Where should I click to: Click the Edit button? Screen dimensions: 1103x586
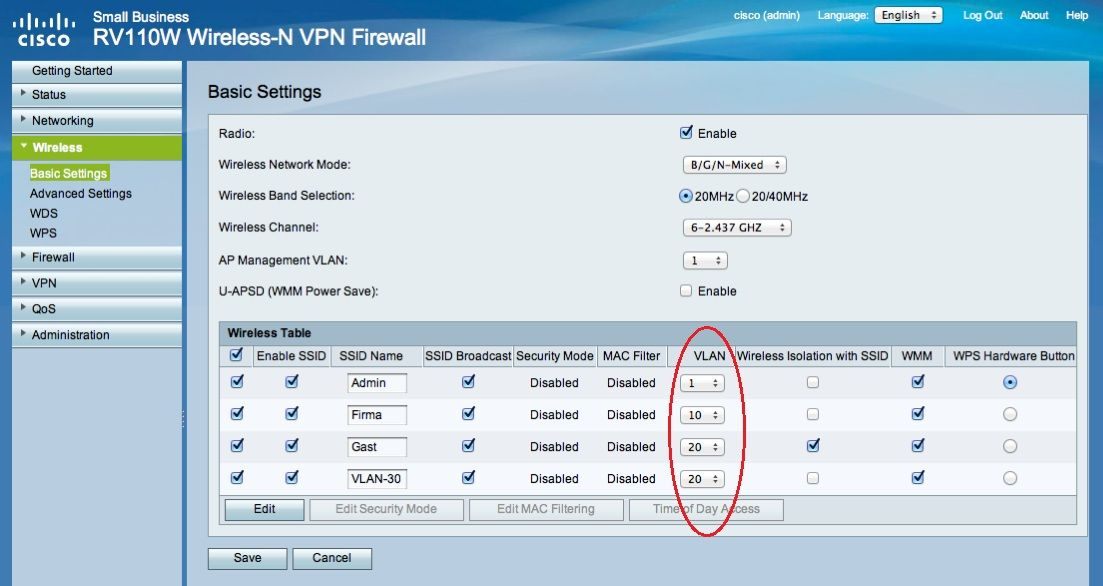pos(264,509)
